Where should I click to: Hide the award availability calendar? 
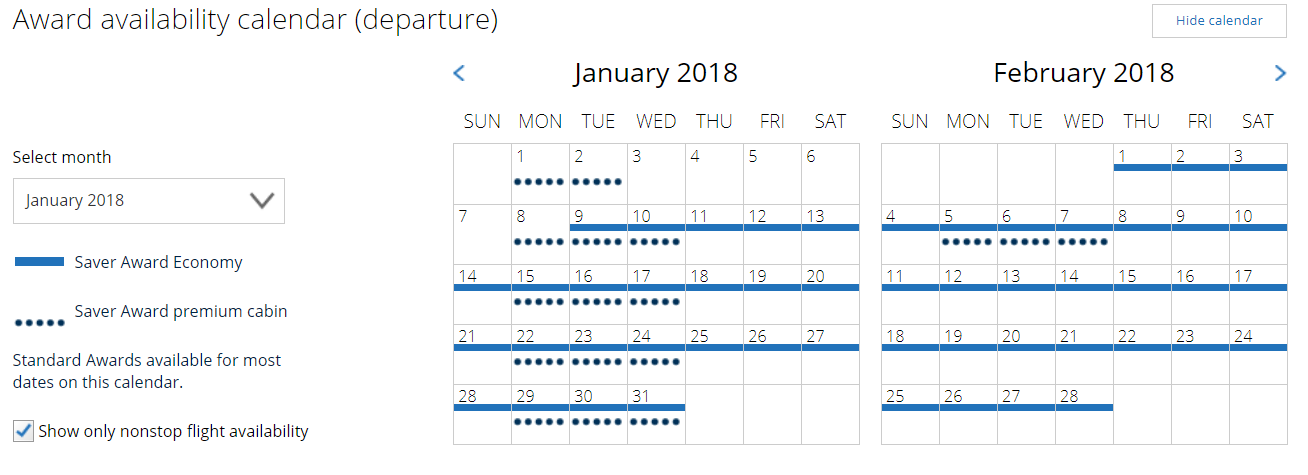(1219, 20)
